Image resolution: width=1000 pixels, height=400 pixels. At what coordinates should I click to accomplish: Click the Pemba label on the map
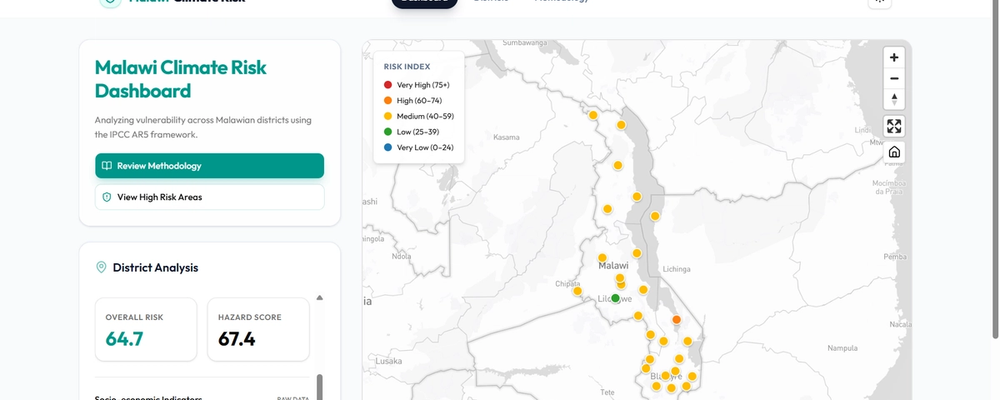(x=895, y=256)
